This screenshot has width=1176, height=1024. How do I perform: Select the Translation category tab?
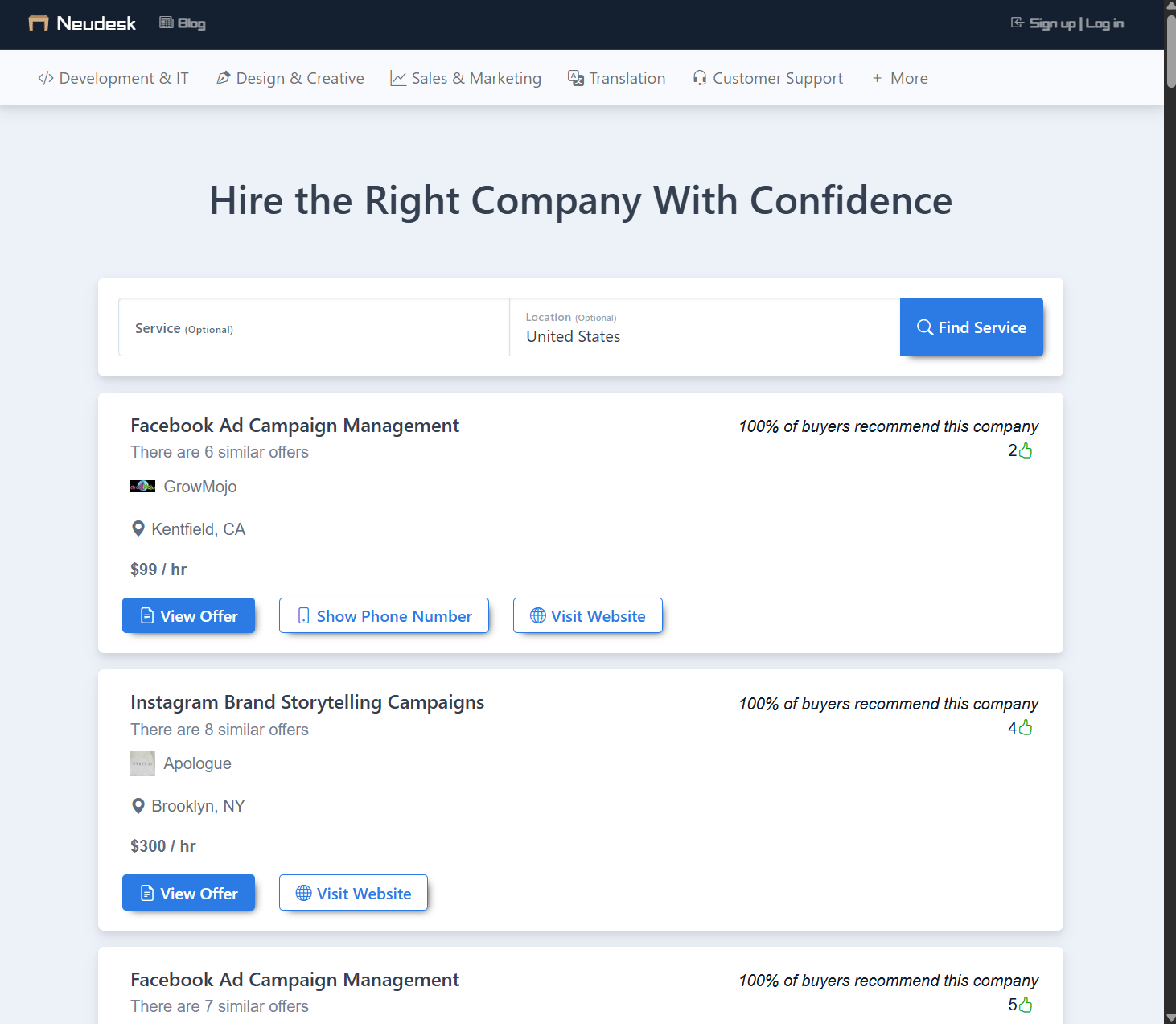[627, 77]
